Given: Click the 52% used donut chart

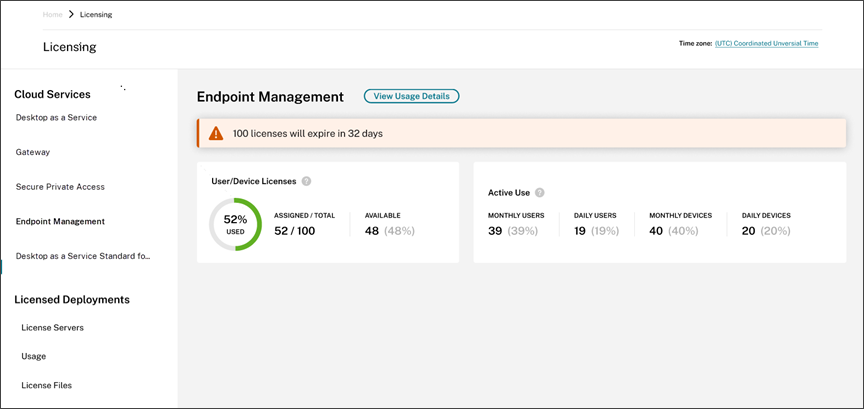Looking at the screenshot, I should click(235, 224).
